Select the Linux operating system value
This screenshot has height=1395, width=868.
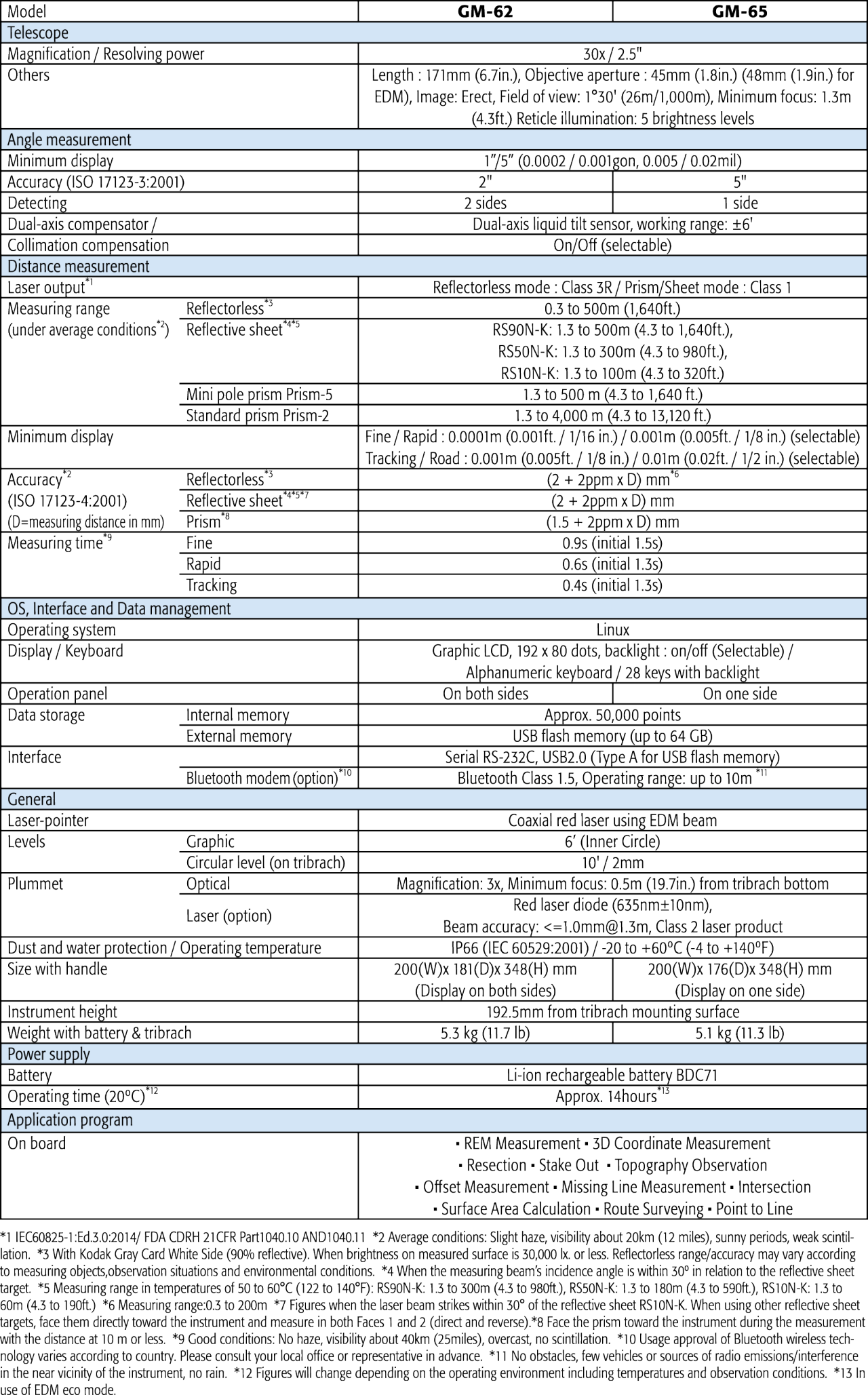[612, 630]
